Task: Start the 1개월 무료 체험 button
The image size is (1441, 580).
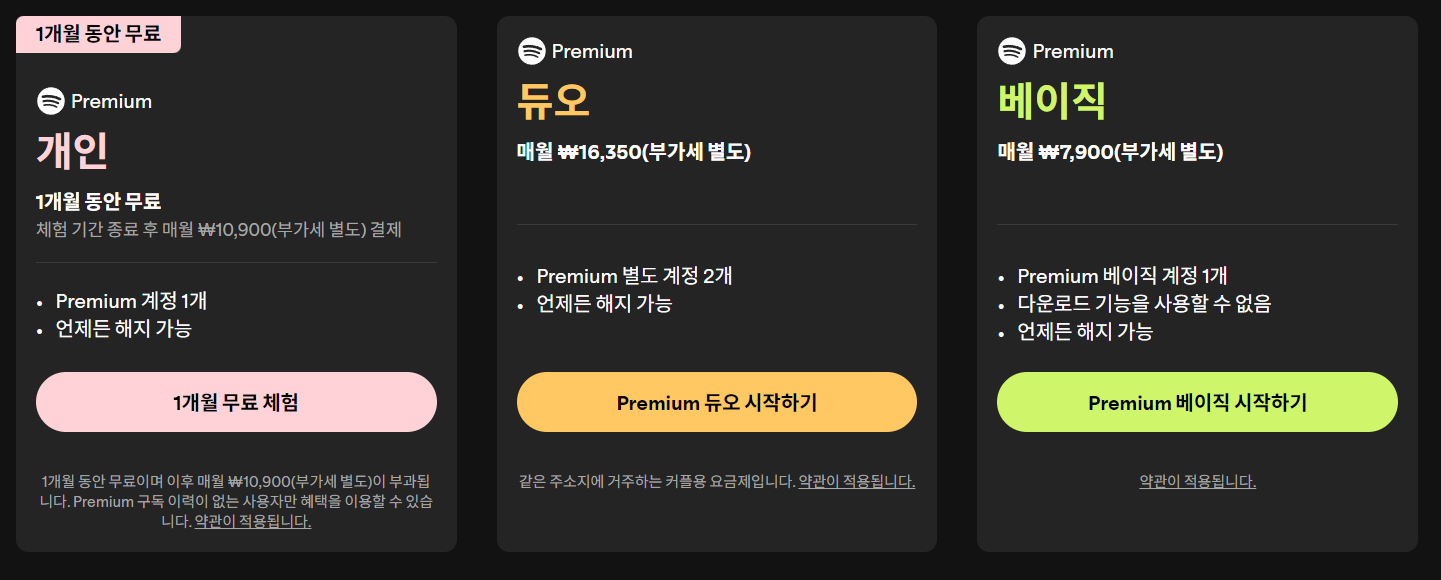Action: click(x=236, y=402)
